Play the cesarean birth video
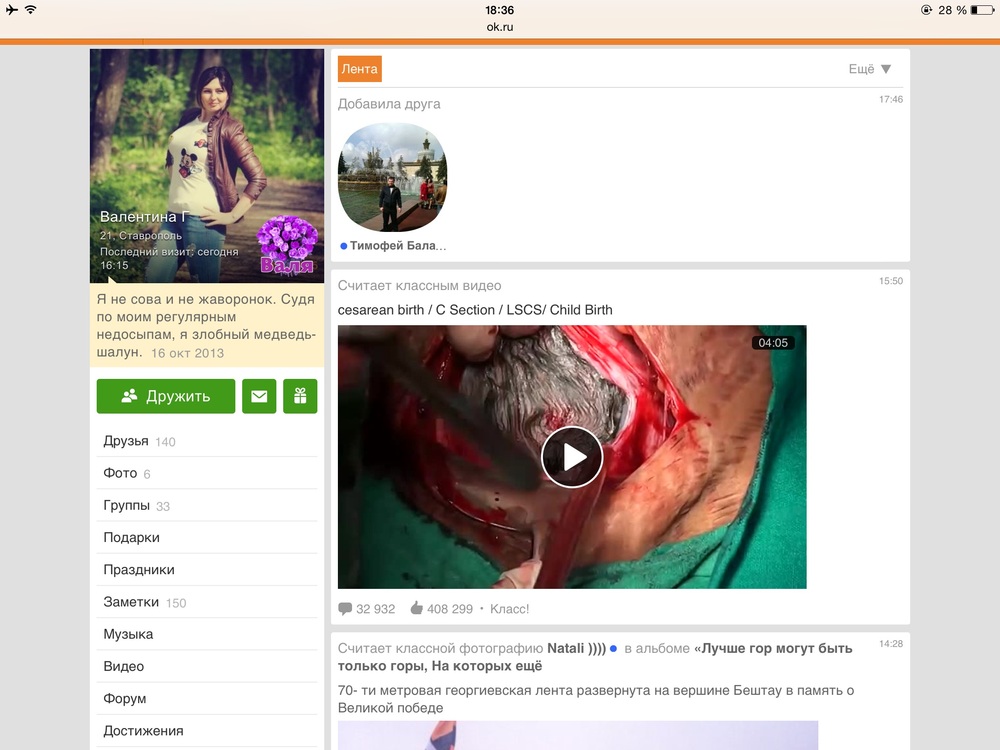The height and width of the screenshot is (750, 1000). pos(572,457)
